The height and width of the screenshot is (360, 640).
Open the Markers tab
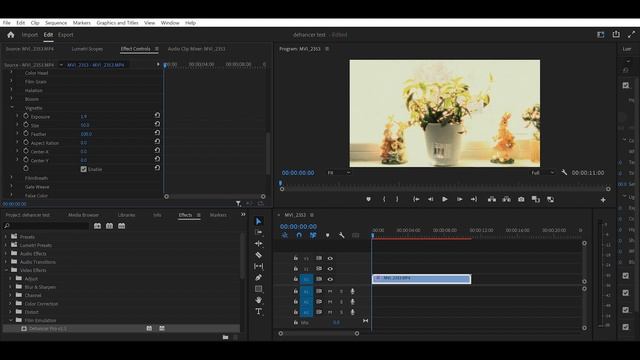coord(218,215)
